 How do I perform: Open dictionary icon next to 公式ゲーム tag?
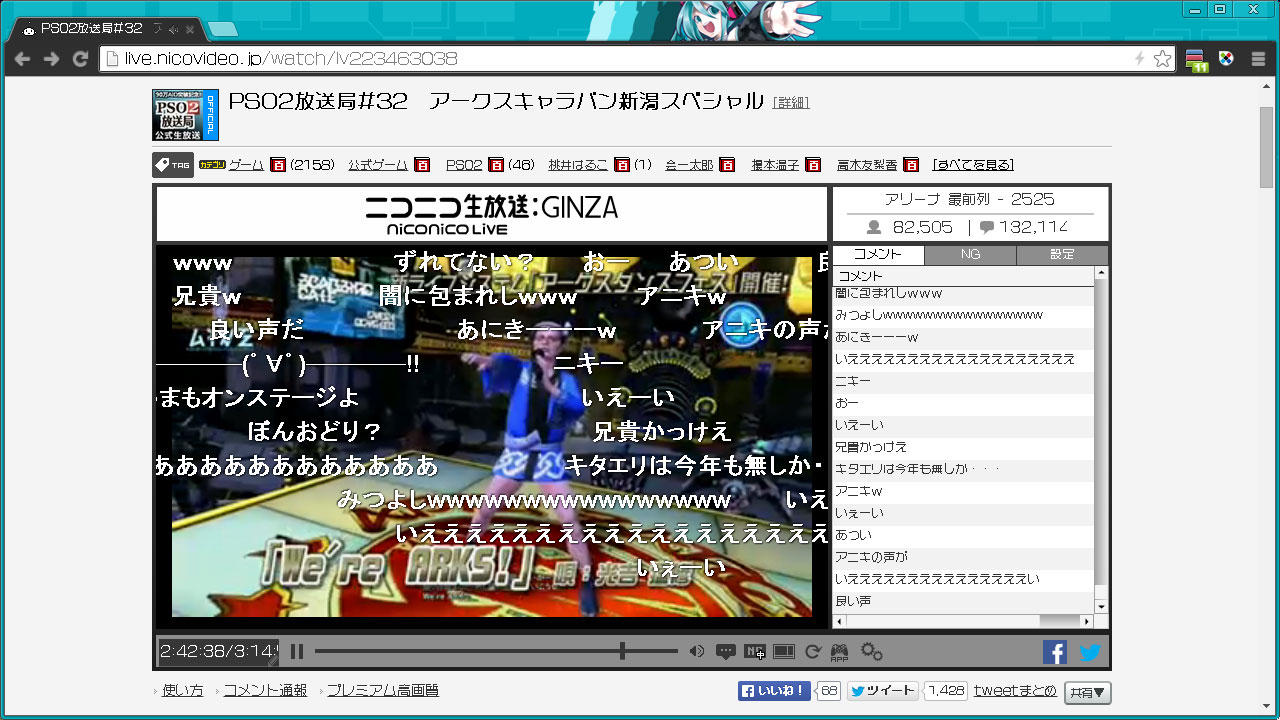(422, 165)
